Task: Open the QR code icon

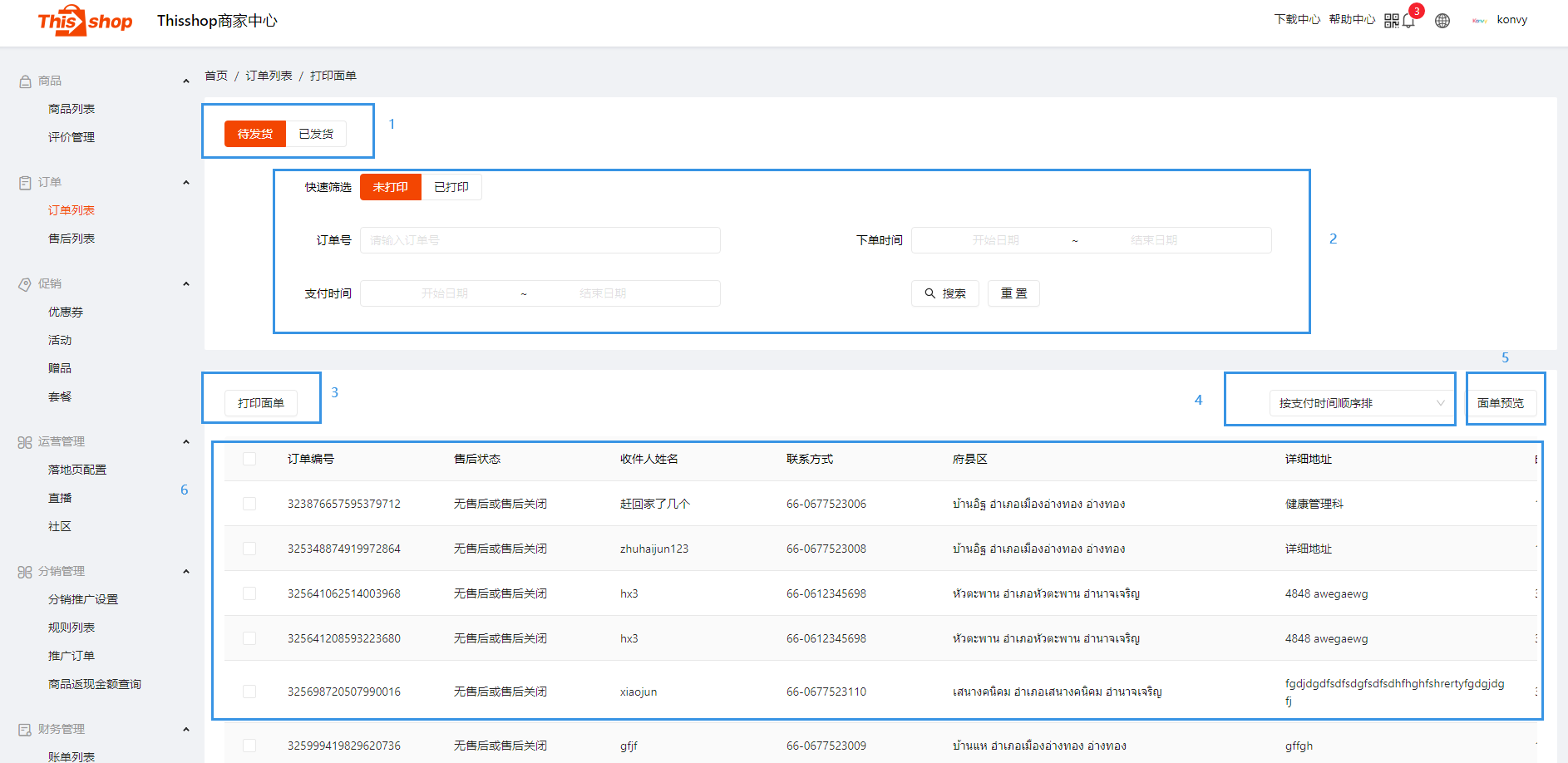Action: (1391, 21)
